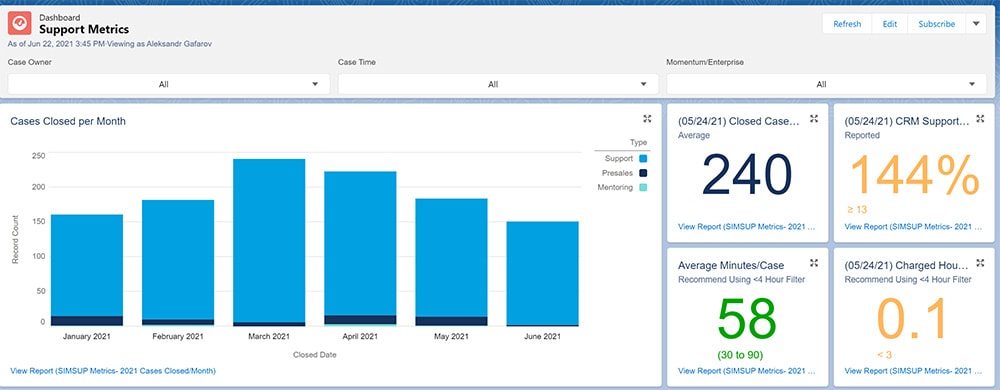Click the 144% metric value
The height and width of the screenshot is (390, 1000).
915,175
